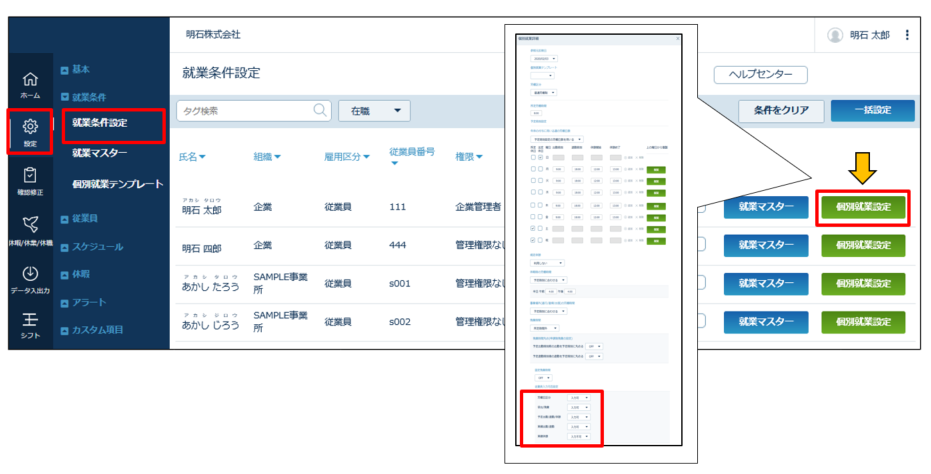Click employee number 111
This screenshot has height=474, width=931.
tap(397, 207)
